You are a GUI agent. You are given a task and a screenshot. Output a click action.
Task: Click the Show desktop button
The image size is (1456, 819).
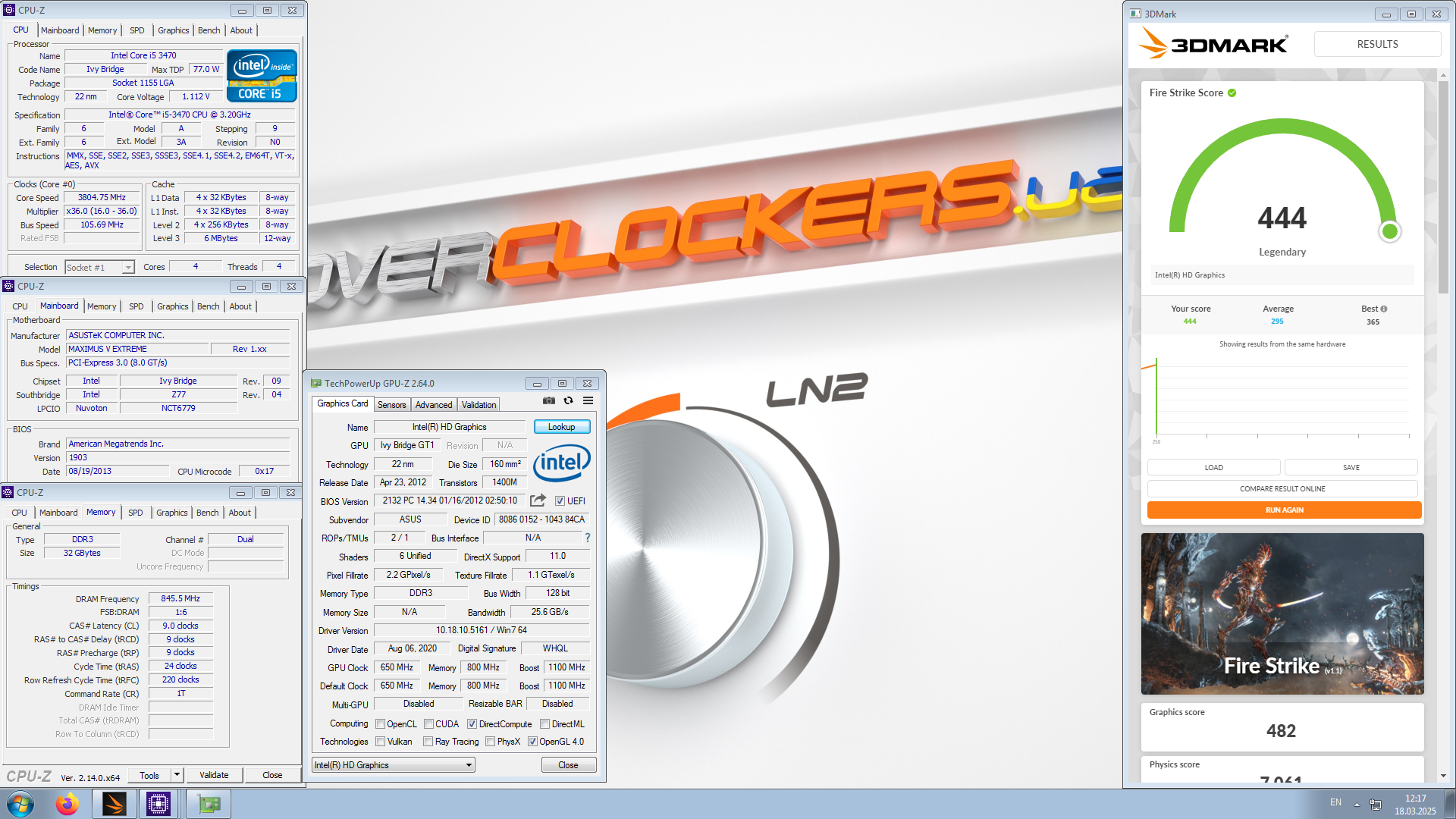(x=1449, y=804)
